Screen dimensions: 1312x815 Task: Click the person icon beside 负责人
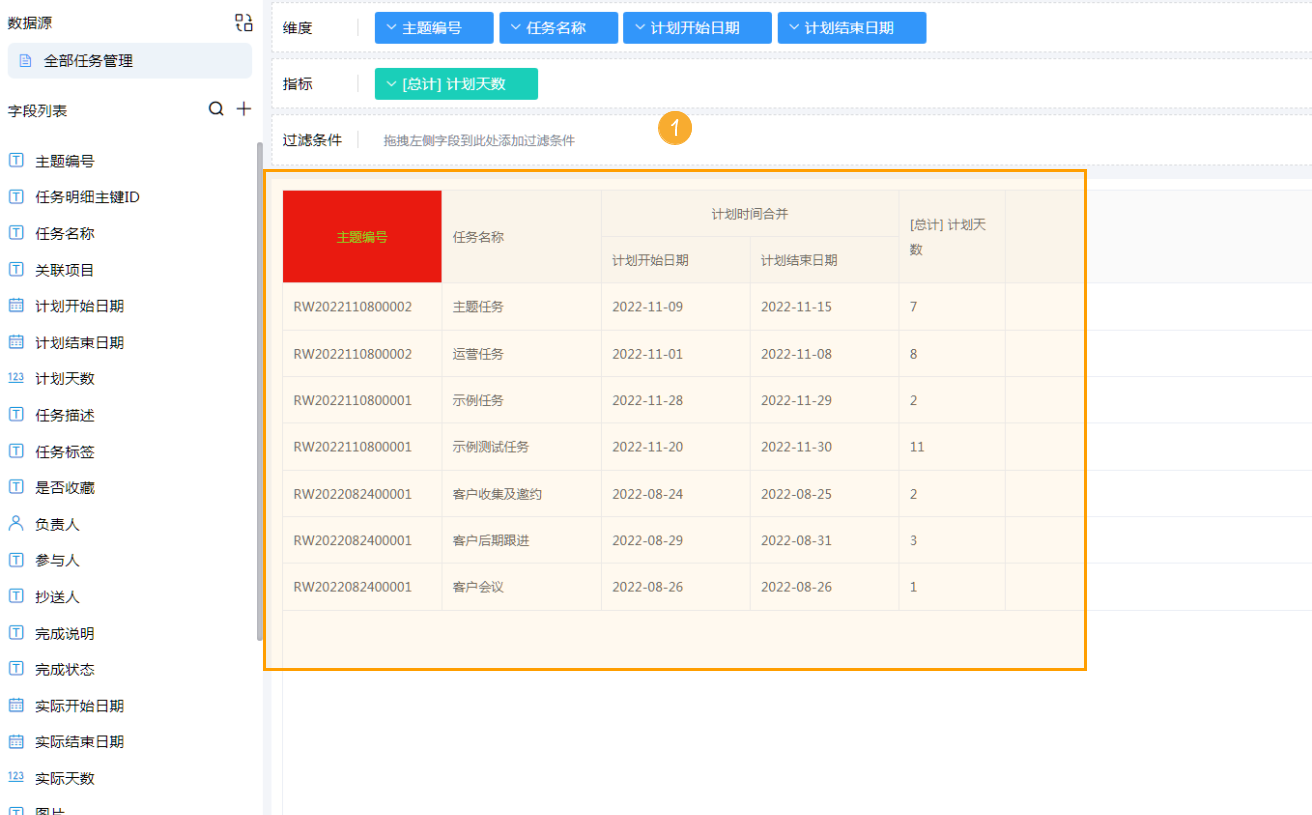[x=15, y=523]
